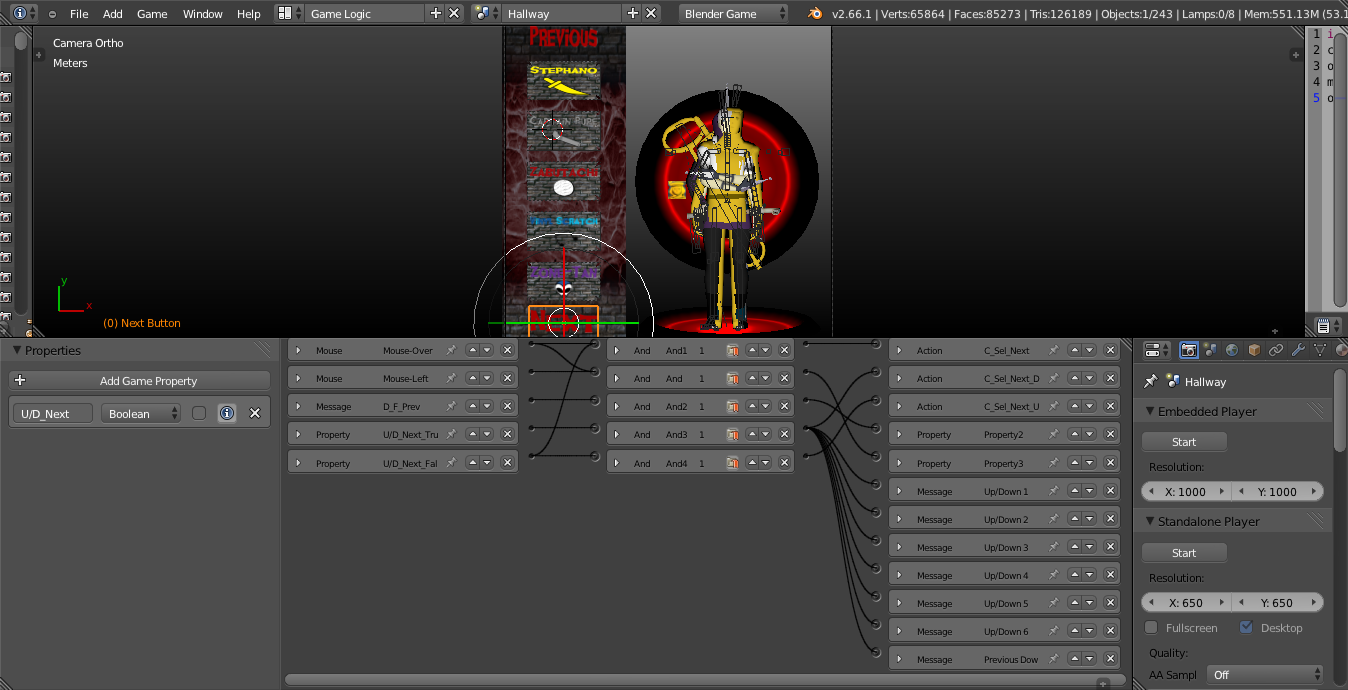This screenshot has width=1348, height=690.
Task: Click the Embedded Player X: 1000 field
Action: click(x=1186, y=491)
